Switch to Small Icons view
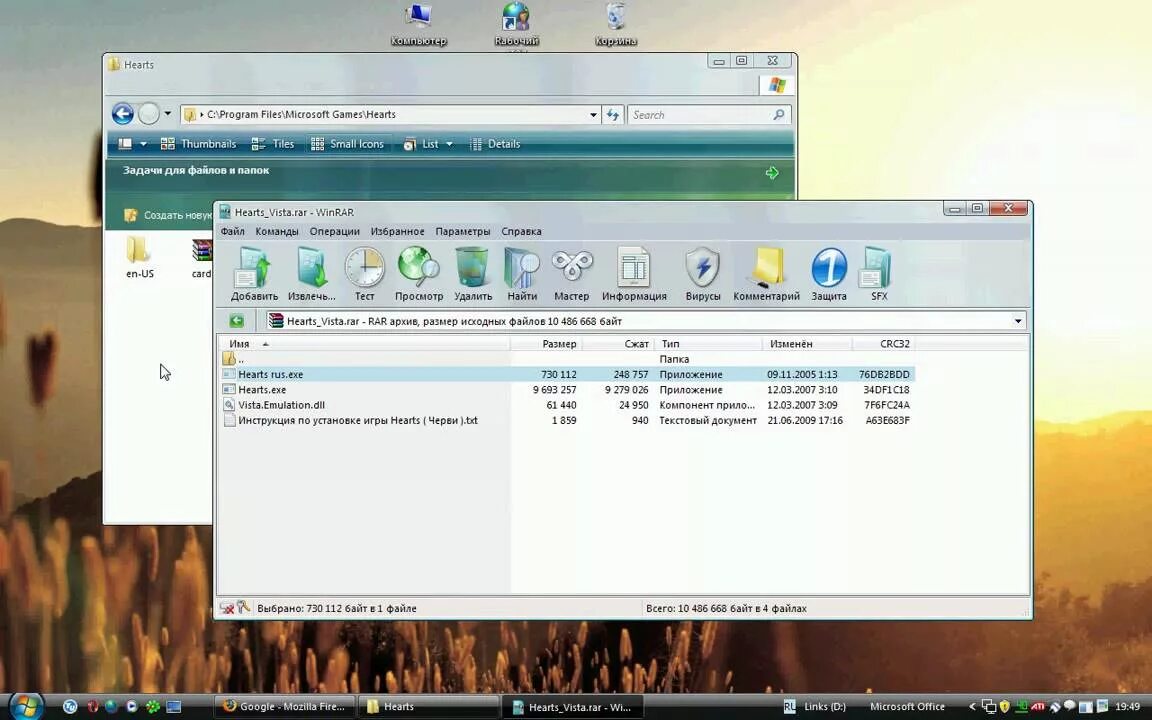Image resolution: width=1152 pixels, height=720 pixels. [348, 144]
